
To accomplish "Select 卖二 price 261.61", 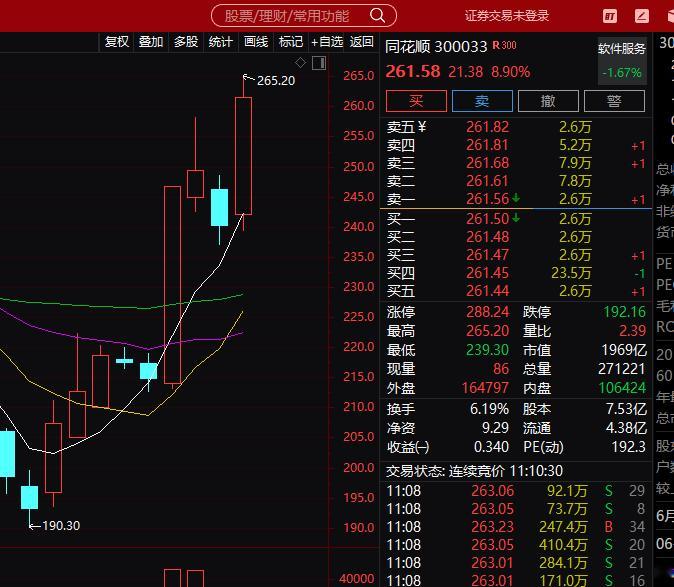I will click(487, 181).
